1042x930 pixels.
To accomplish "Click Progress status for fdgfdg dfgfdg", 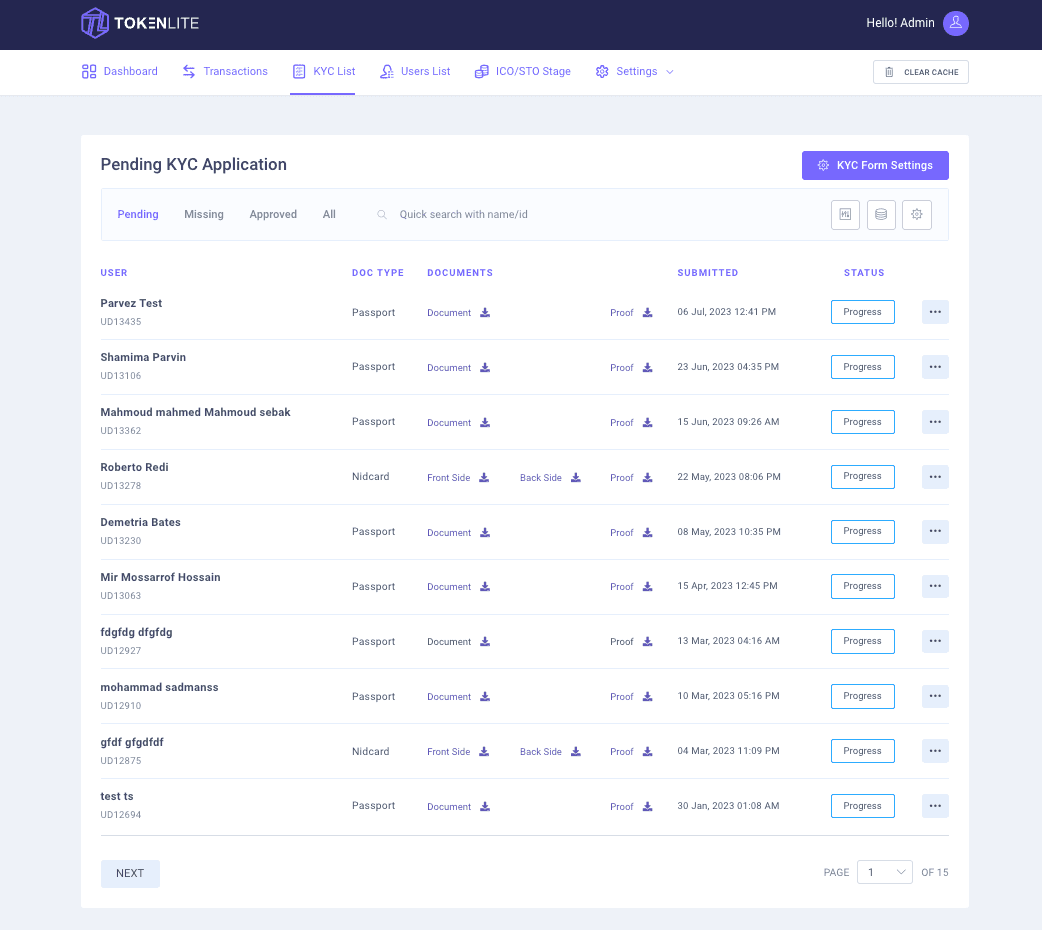I will (863, 641).
